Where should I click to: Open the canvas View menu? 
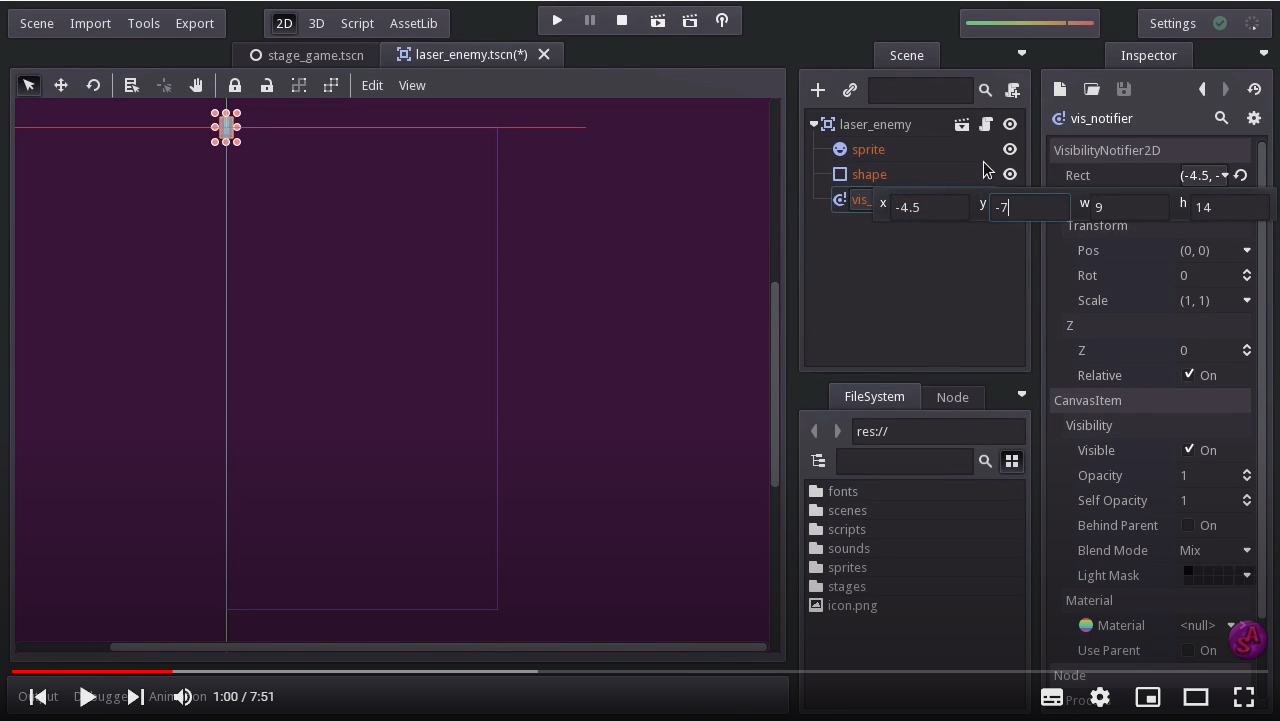[x=412, y=85]
